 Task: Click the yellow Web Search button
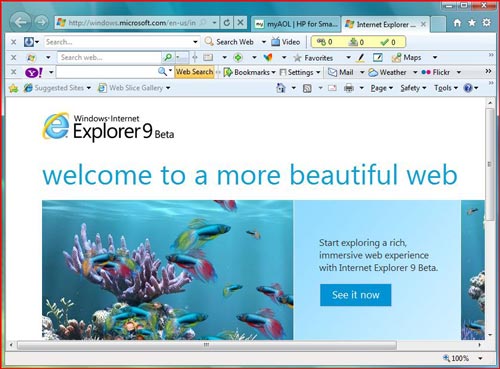tap(194, 72)
